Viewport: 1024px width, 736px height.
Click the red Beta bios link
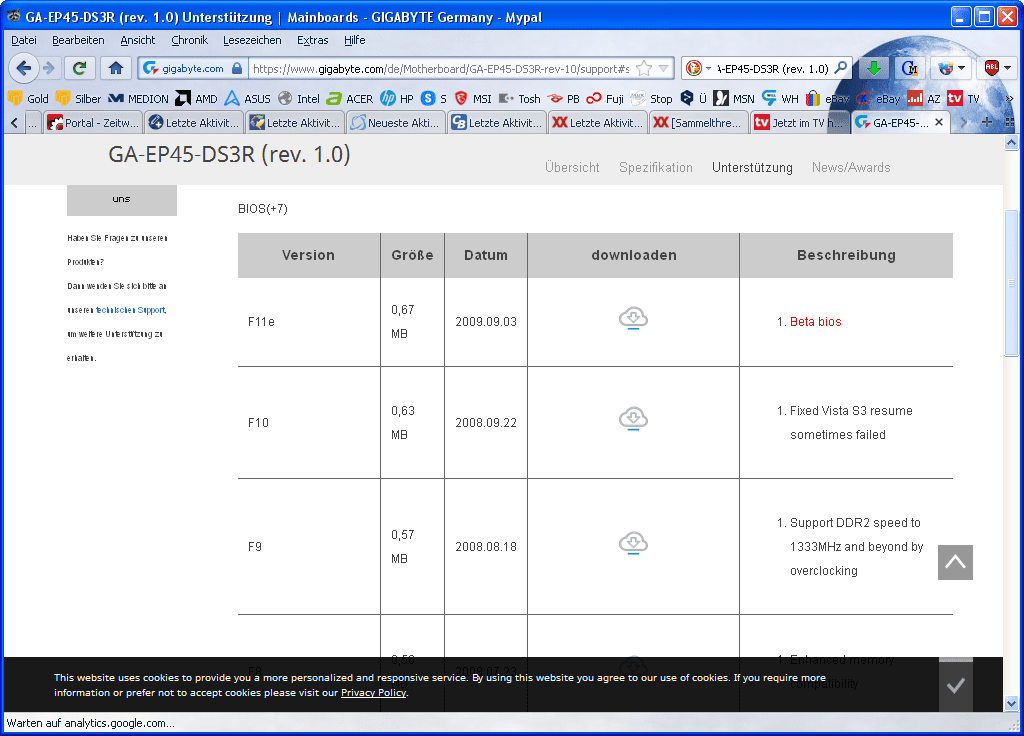[816, 321]
